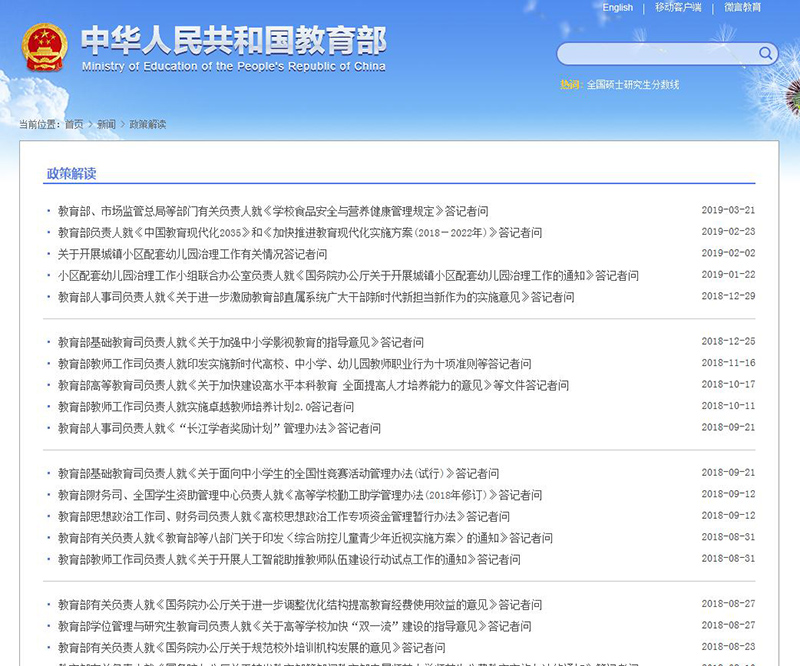
Task: Click the date 2019-01-22
Action: coord(728,274)
